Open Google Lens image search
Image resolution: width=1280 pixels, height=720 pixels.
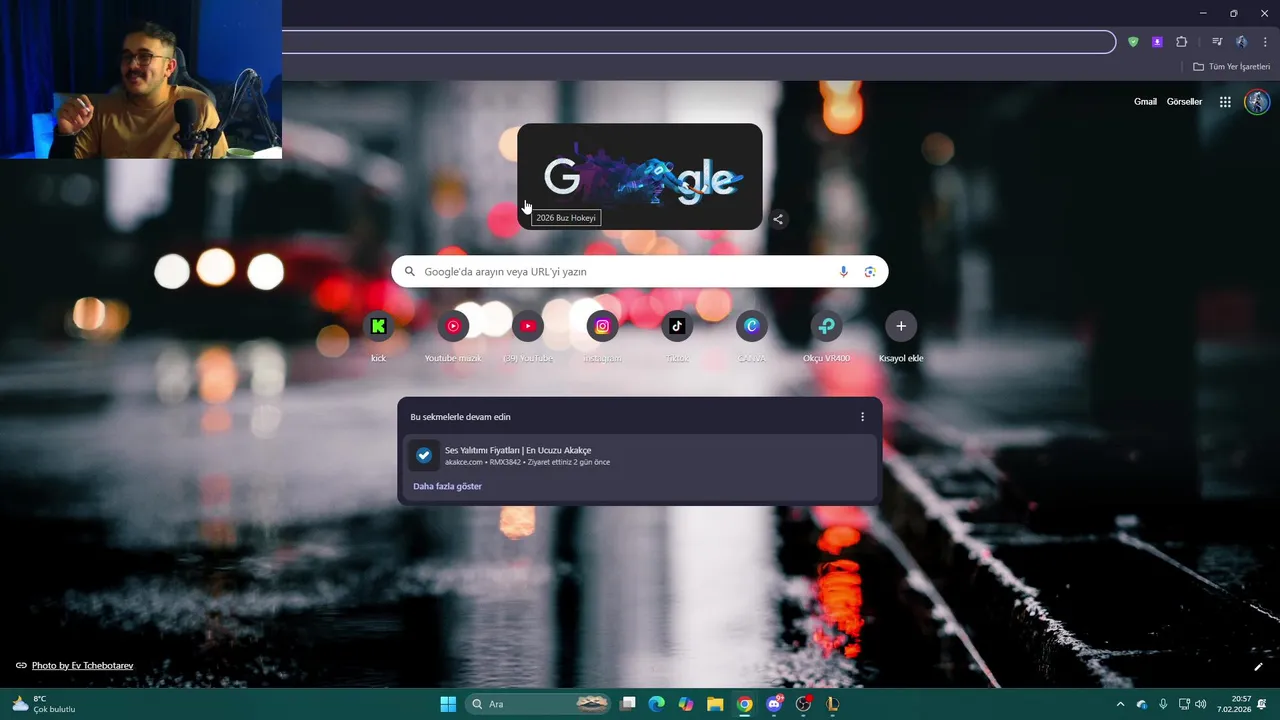pyautogui.click(x=870, y=272)
